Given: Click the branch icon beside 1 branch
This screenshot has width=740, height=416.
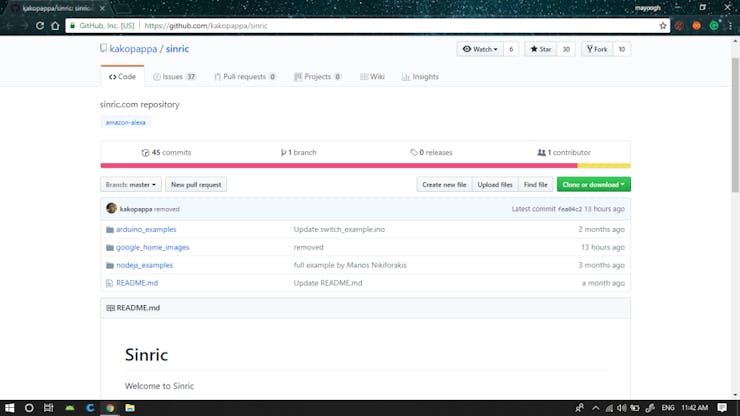Looking at the screenshot, I should (283, 153).
